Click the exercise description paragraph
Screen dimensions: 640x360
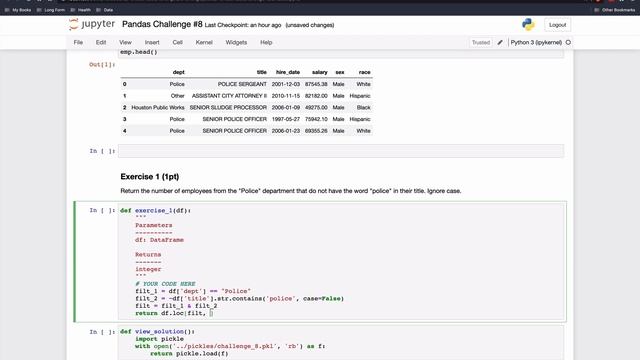pos(291,191)
